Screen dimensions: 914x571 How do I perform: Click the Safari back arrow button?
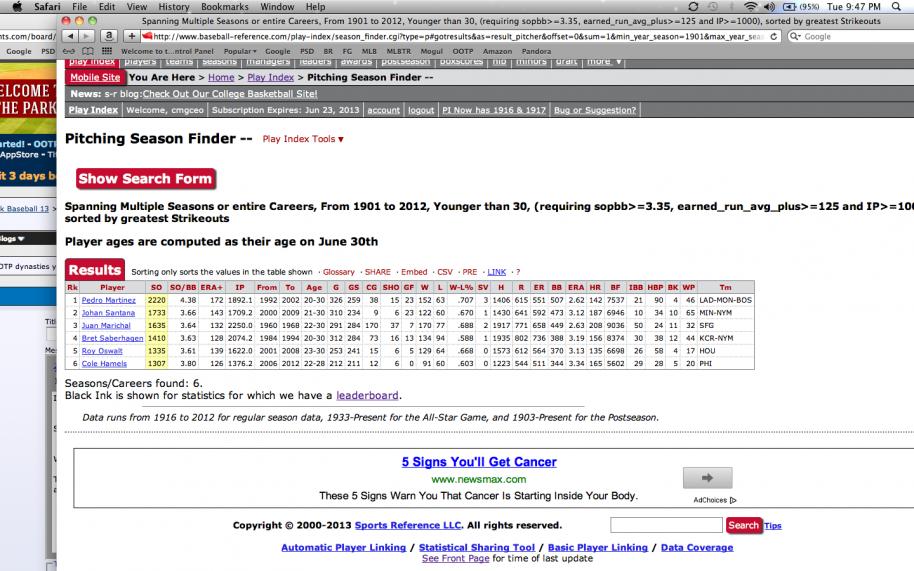(70, 36)
